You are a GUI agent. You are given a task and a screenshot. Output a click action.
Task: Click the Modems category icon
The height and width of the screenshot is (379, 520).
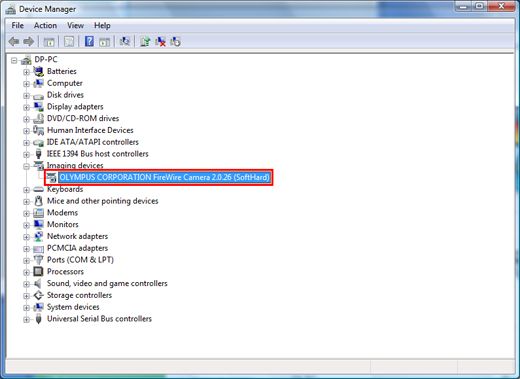[x=39, y=213]
